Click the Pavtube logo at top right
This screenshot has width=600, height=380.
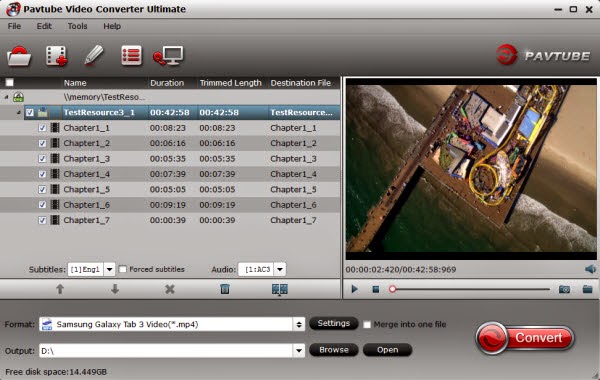pos(543,55)
